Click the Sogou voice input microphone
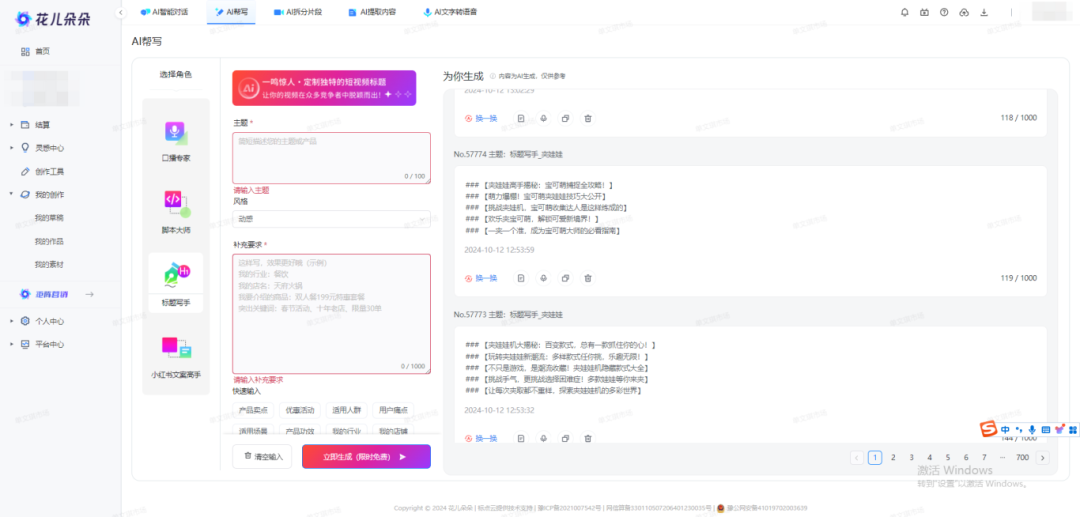The width and height of the screenshot is (1080, 517). click(x=1032, y=430)
